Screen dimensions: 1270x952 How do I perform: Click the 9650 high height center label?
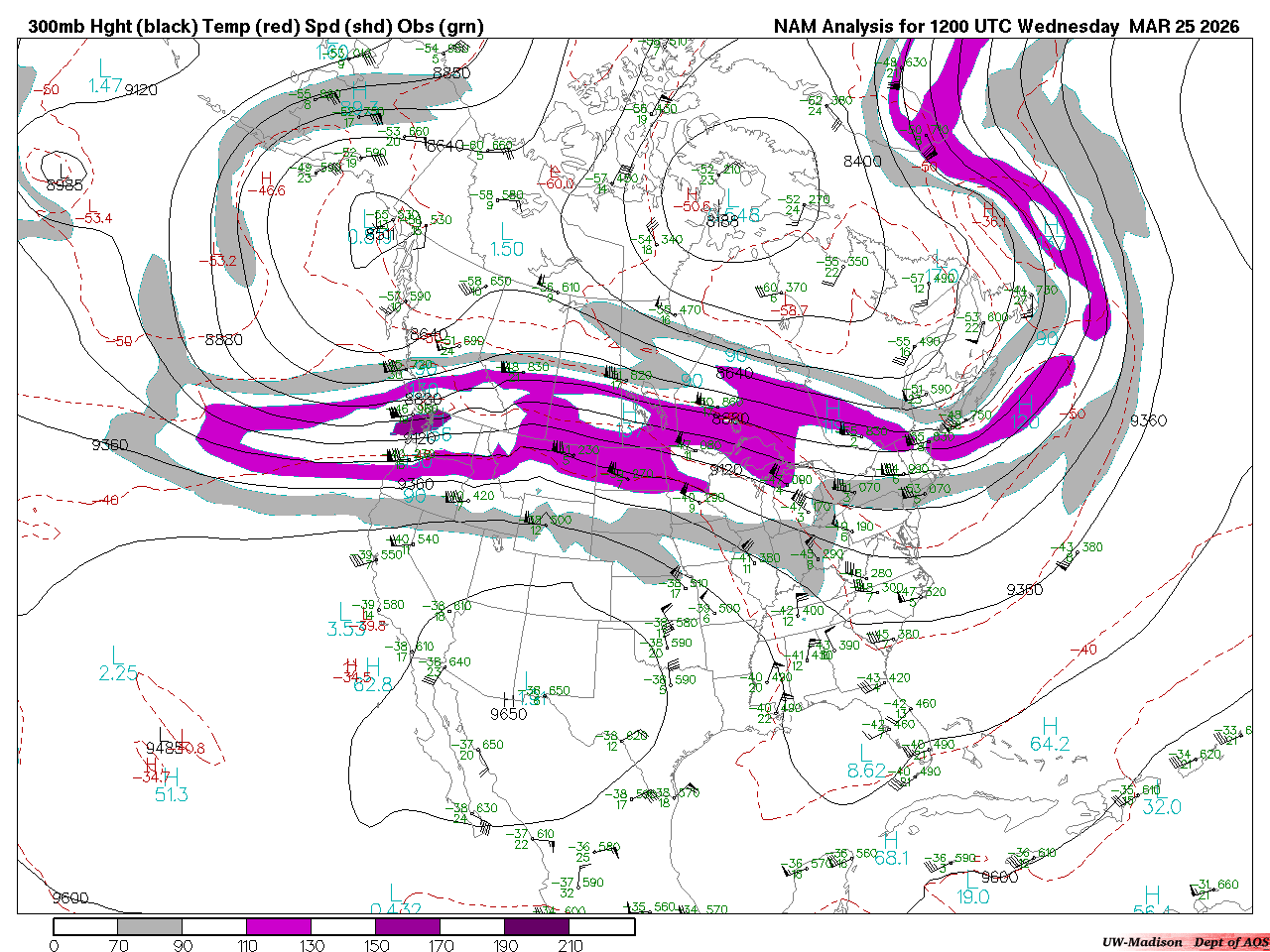coord(509,714)
